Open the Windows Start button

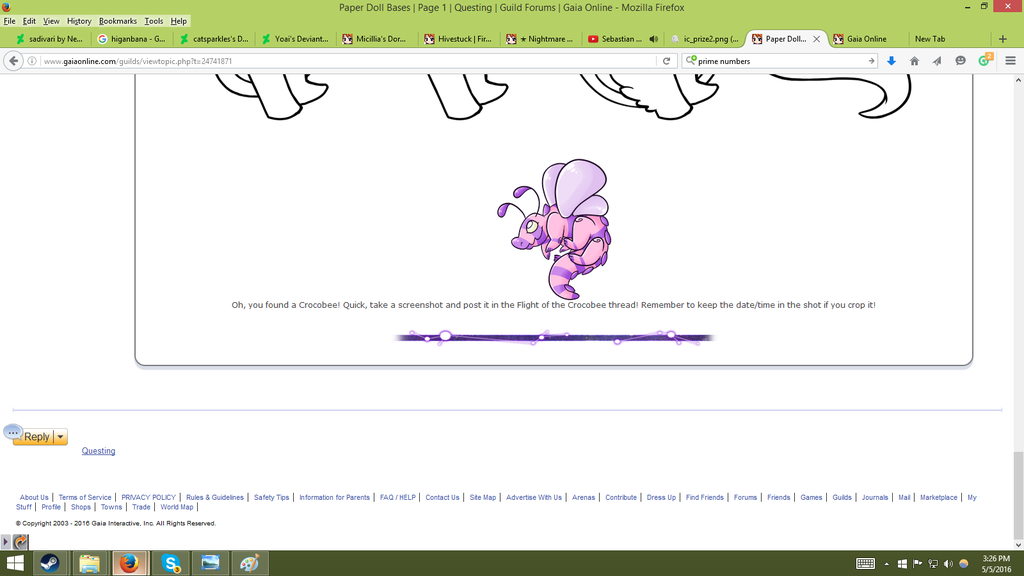click(15, 563)
